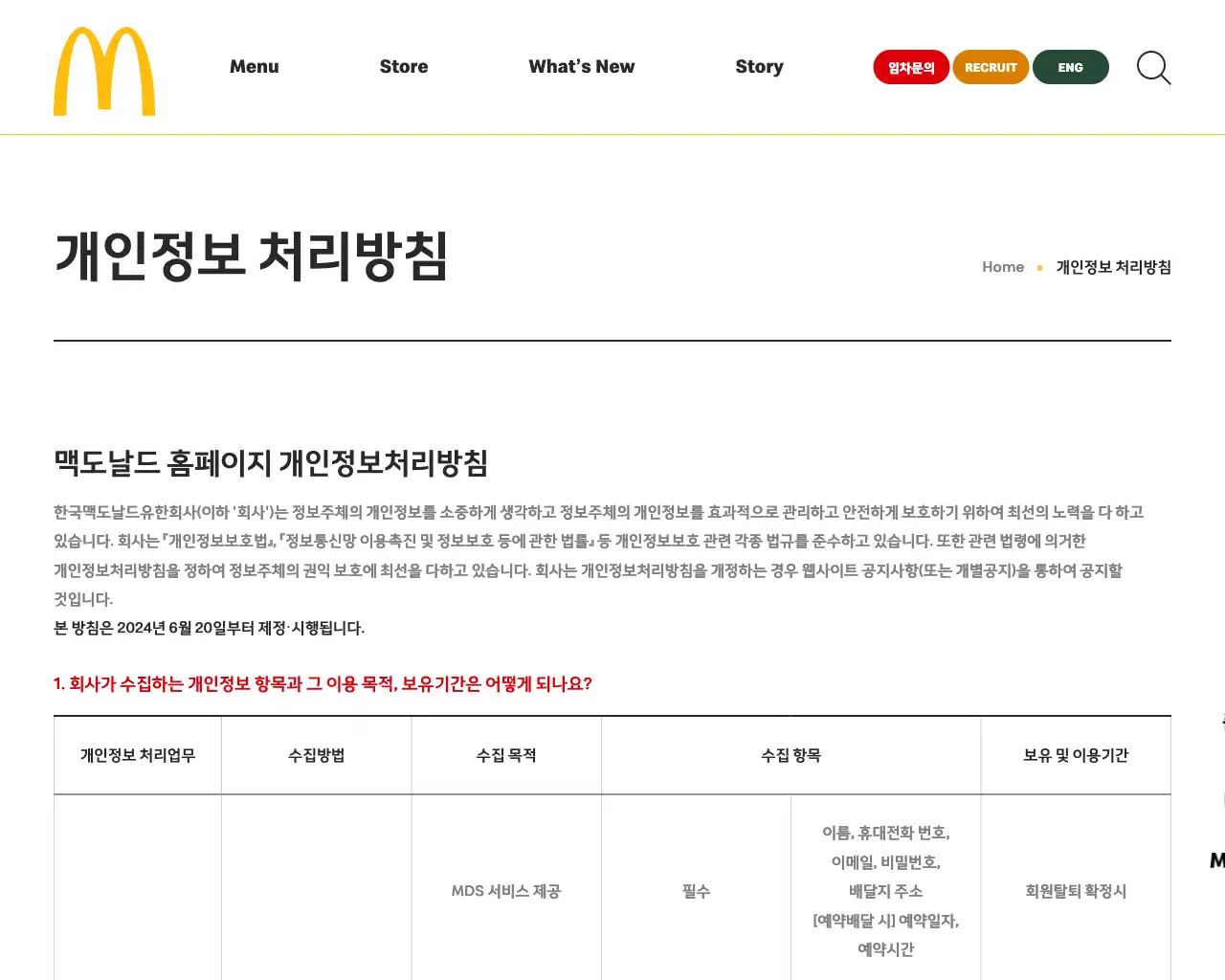The width and height of the screenshot is (1225, 980).
Task: Open the Store navigation item
Action: 404,67
